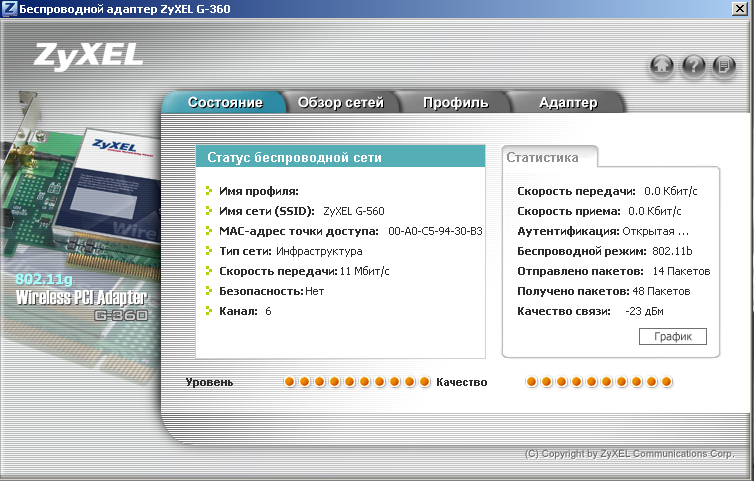Click the Статус беспроводной сети header
This screenshot has width=754, height=481.
(x=340, y=157)
